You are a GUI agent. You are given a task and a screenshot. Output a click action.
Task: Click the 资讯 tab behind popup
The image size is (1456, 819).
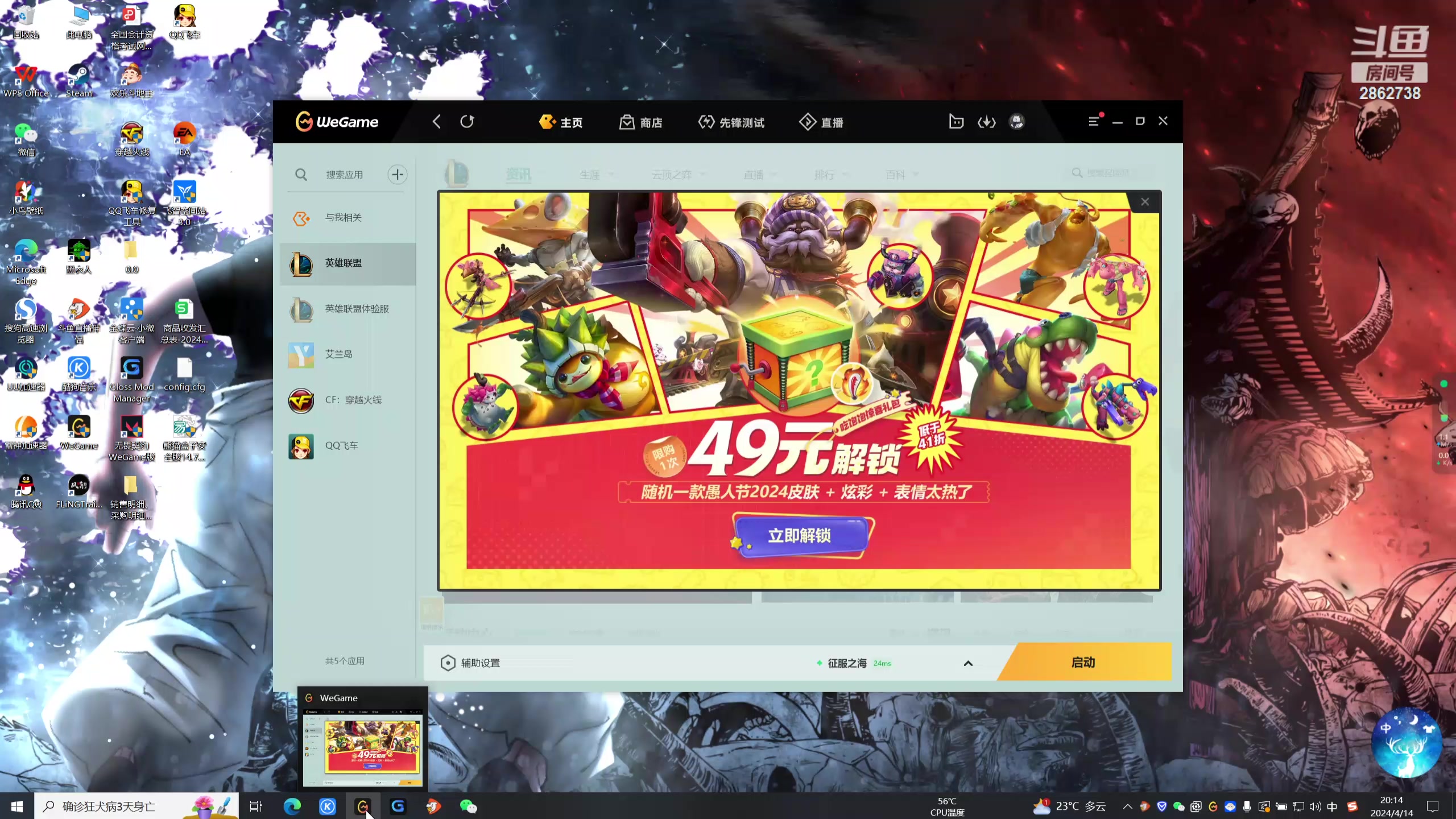click(x=518, y=175)
